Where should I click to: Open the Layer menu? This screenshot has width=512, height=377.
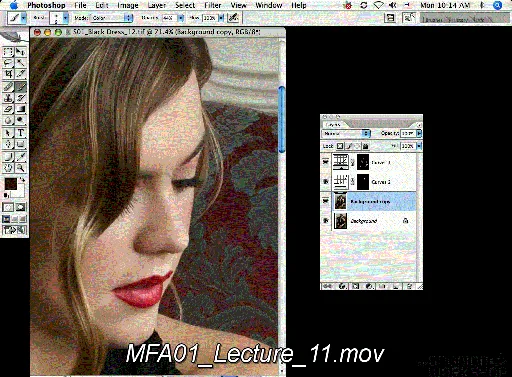point(157,5)
